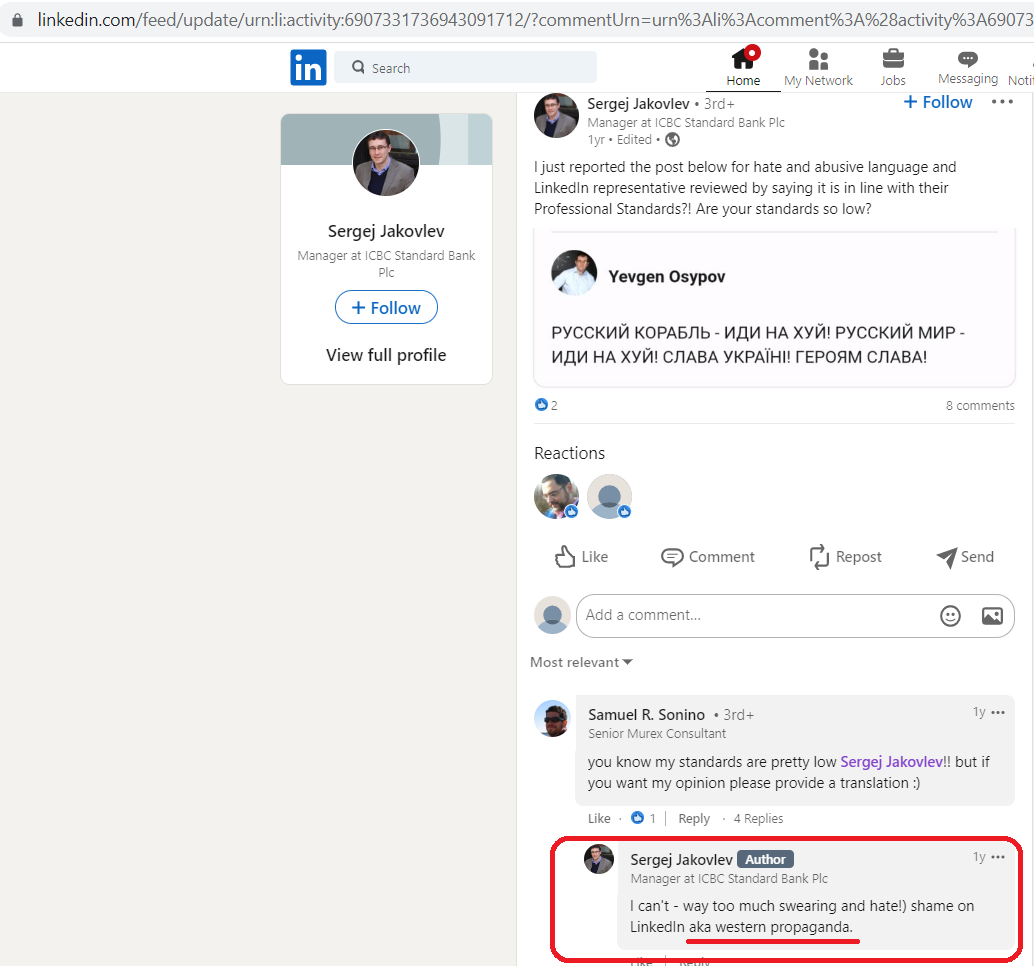Click Sergej Jakovlev mention in Samuel's comment

point(892,762)
